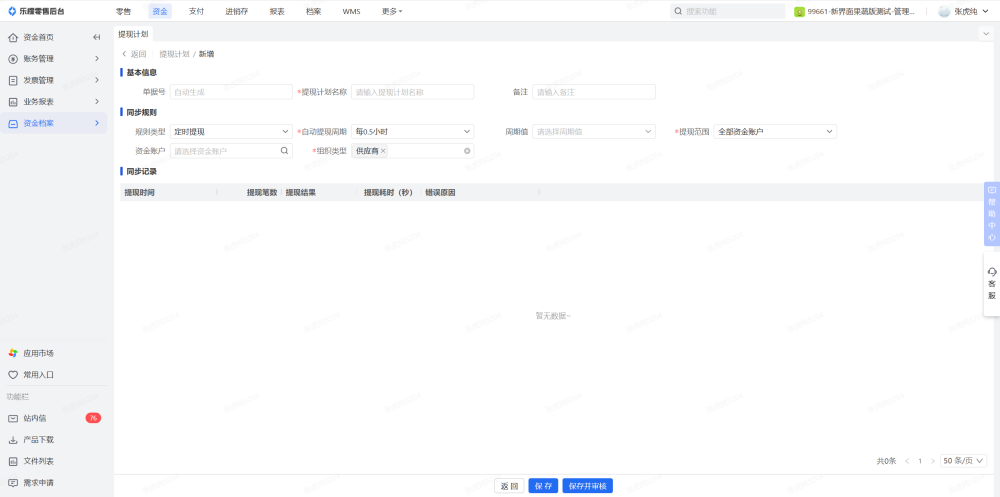Screen dimensions: 1000x497
Task: Click the 保存 button
Action: (x=543, y=486)
